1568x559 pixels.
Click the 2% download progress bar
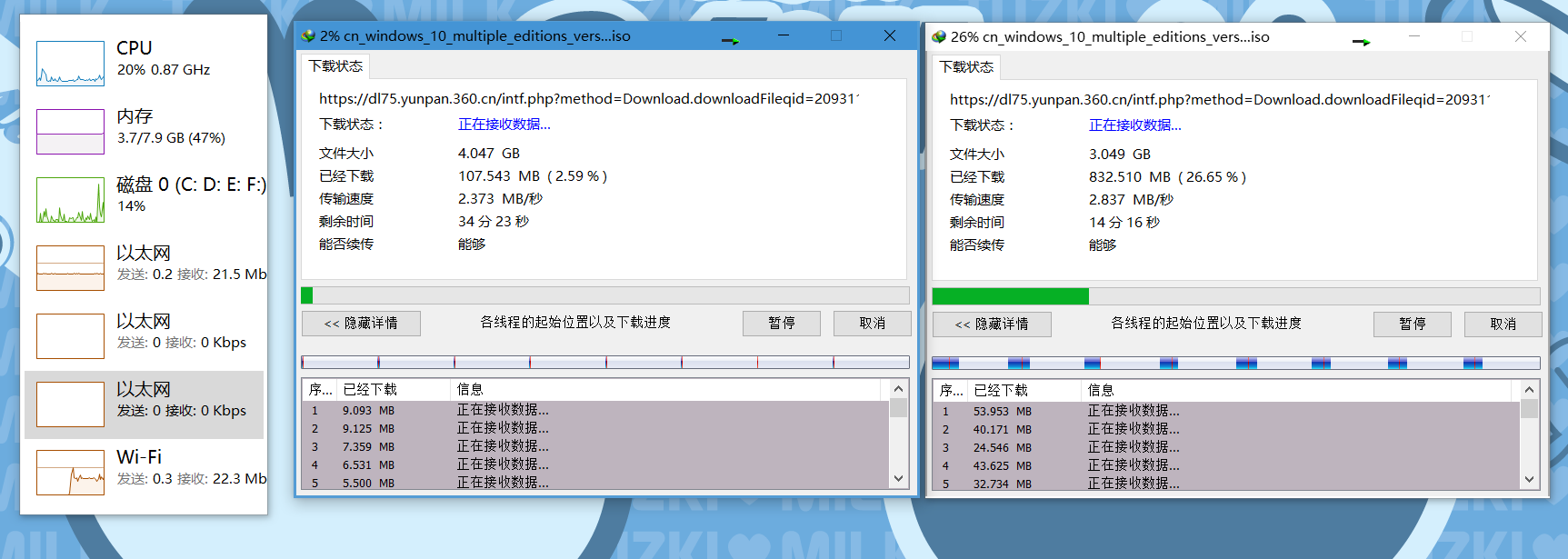click(x=605, y=295)
